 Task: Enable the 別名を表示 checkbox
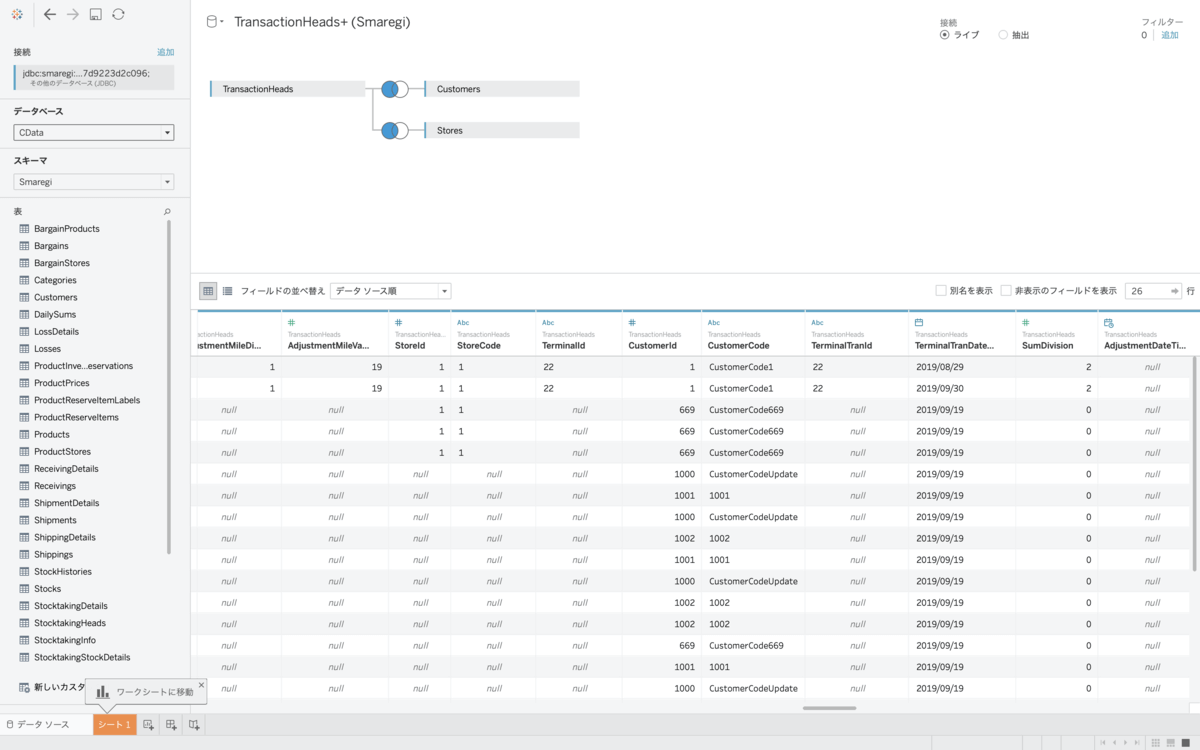[940, 291]
